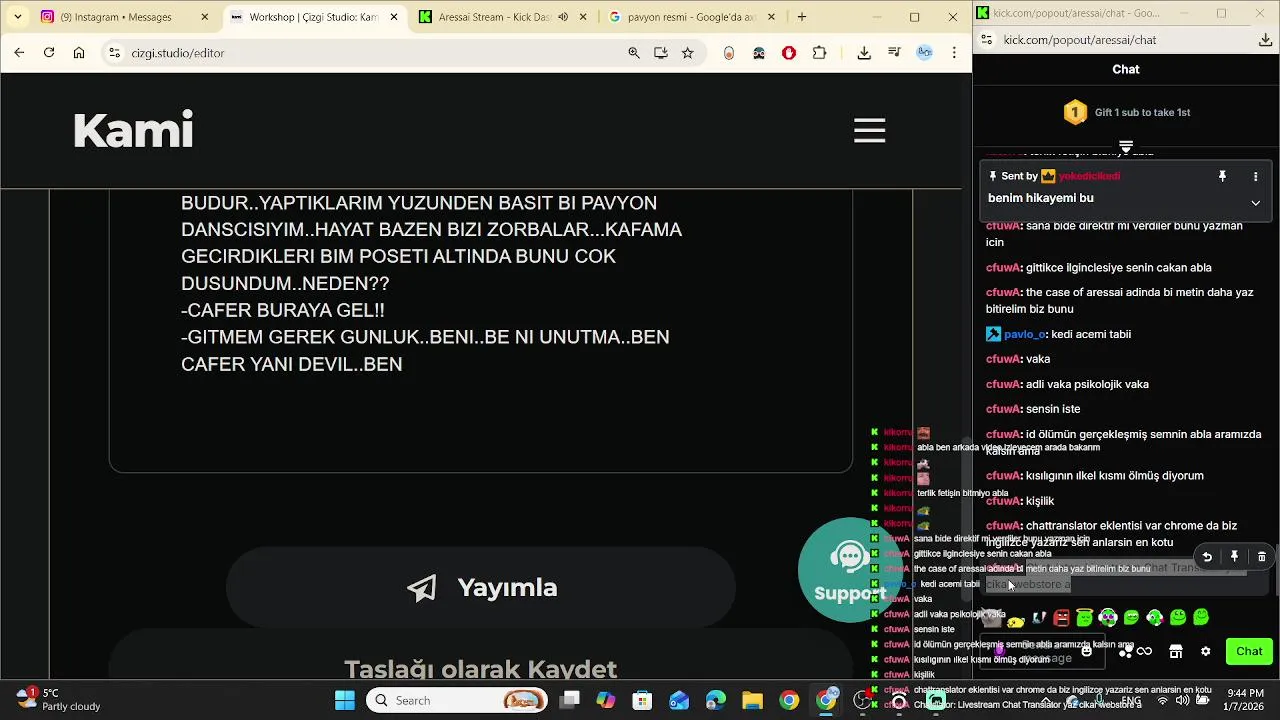Open Kick chat settings gear
This screenshot has width=1280, height=720.
1205,651
